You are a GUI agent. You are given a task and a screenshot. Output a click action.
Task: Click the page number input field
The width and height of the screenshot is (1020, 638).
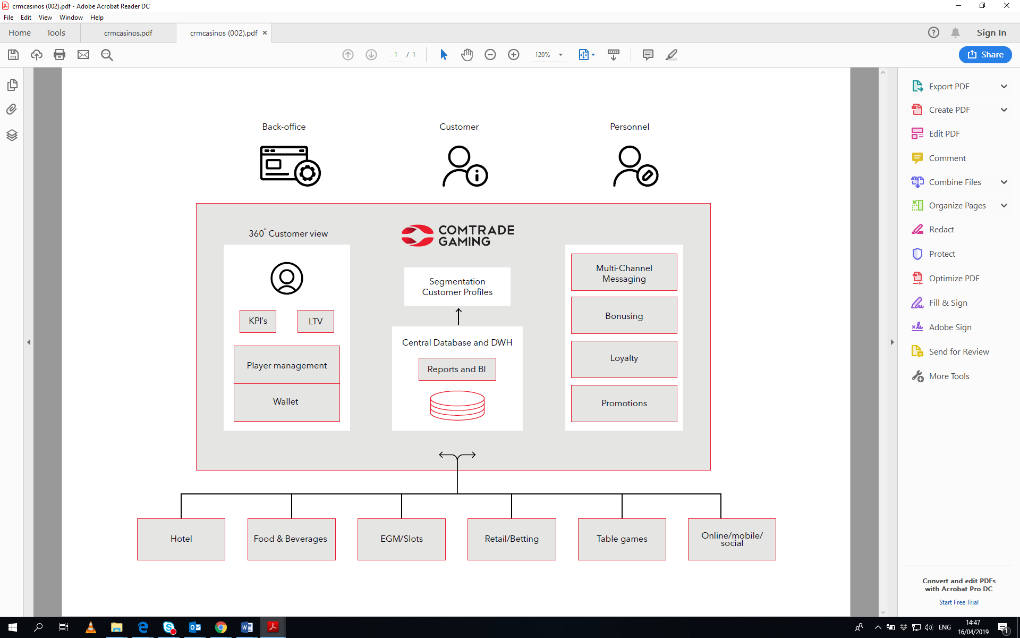[x=397, y=55]
